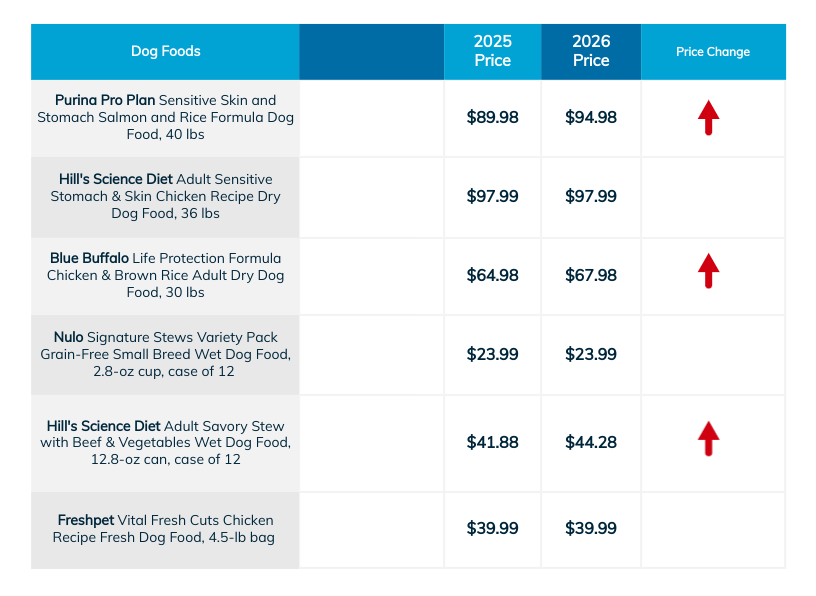Select the 2025 Price column header
Screen dimensions: 816x596
492,51
